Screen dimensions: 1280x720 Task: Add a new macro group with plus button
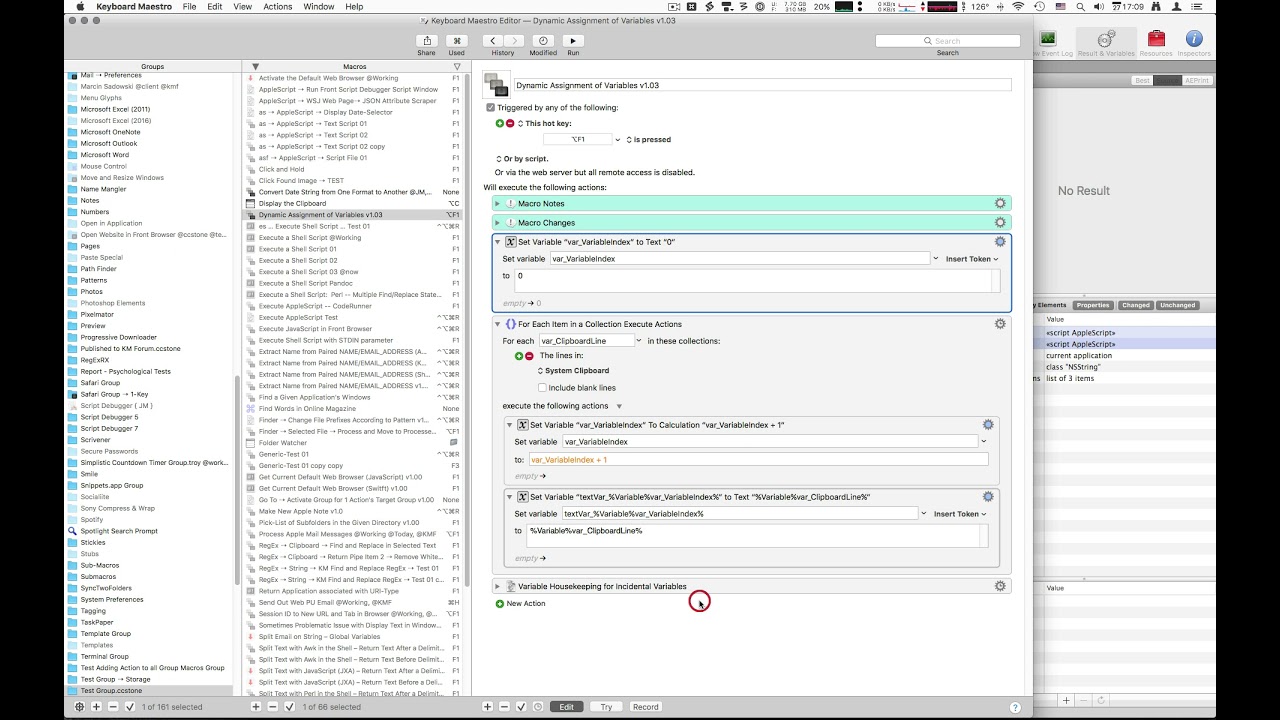(x=96, y=707)
